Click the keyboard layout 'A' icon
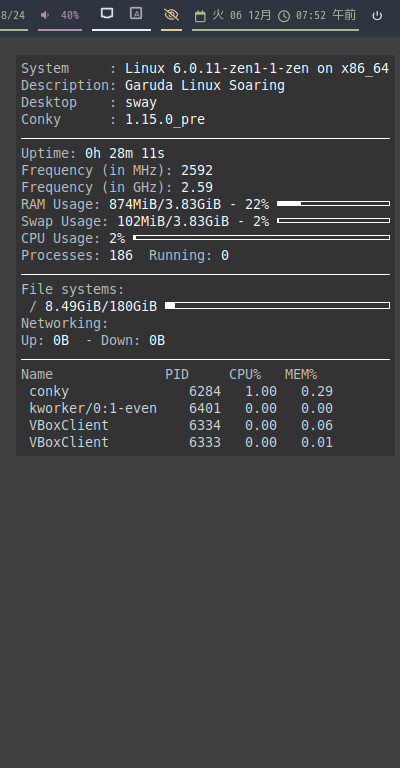This screenshot has width=400, height=768. (x=136, y=13)
